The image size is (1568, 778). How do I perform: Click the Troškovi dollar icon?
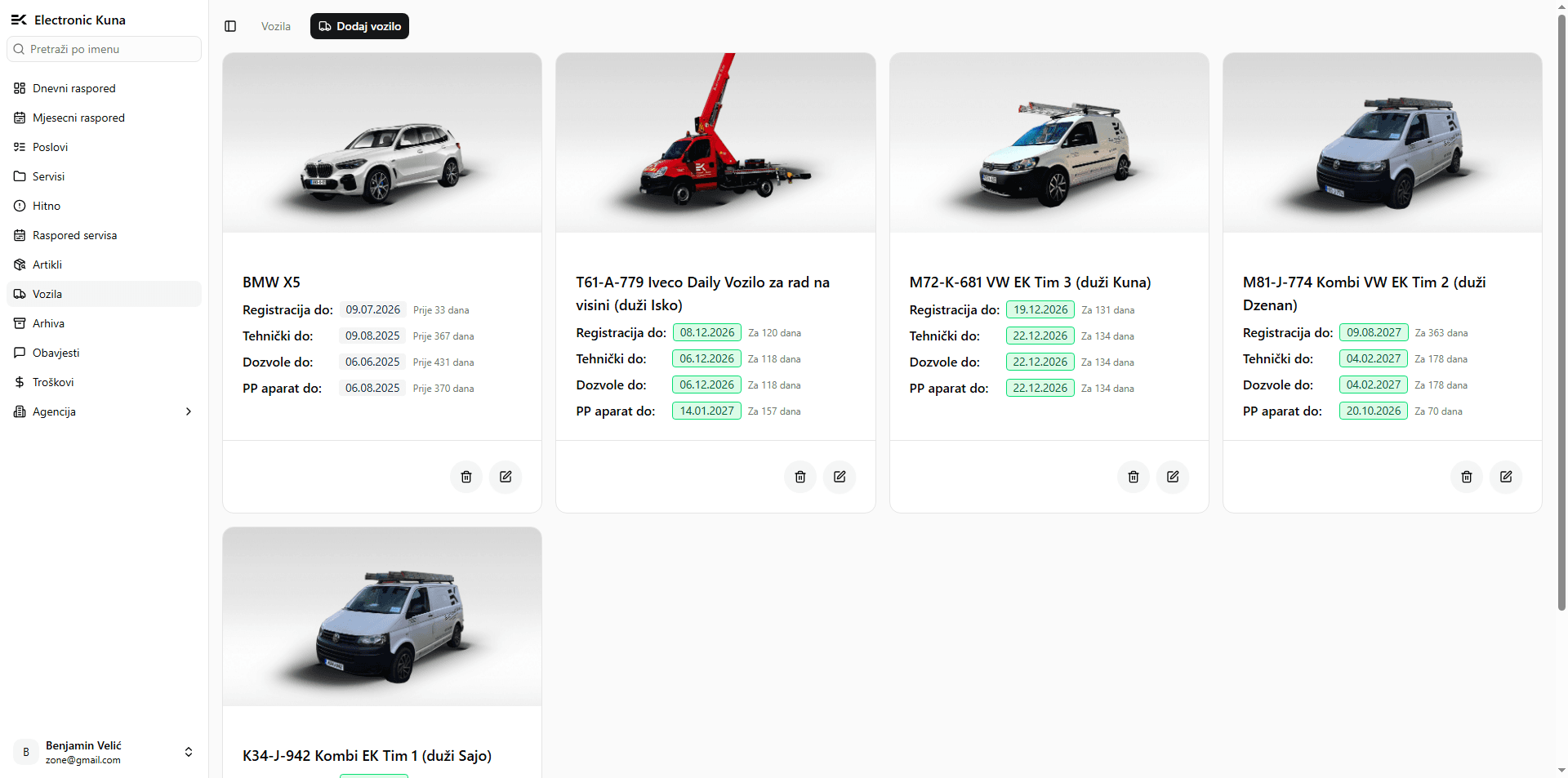(20, 382)
